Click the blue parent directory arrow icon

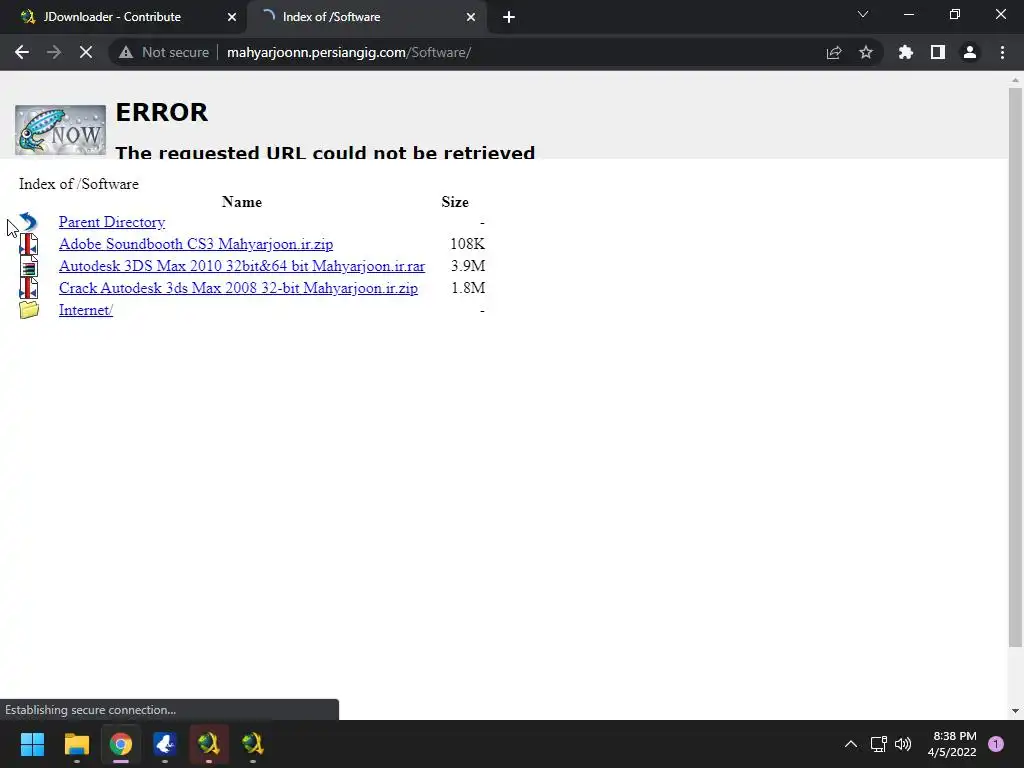click(x=28, y=222)
